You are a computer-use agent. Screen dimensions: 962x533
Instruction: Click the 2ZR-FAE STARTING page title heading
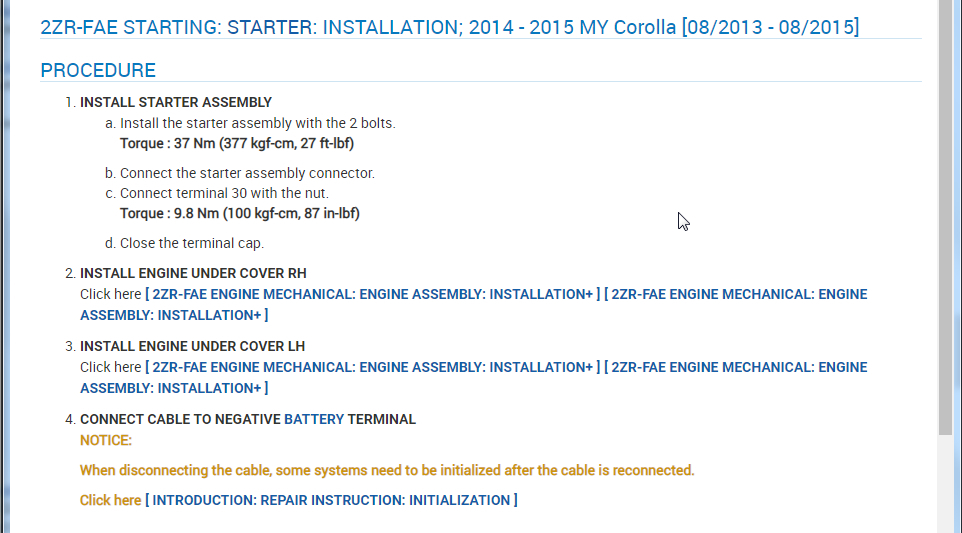[x=449, y=27]
